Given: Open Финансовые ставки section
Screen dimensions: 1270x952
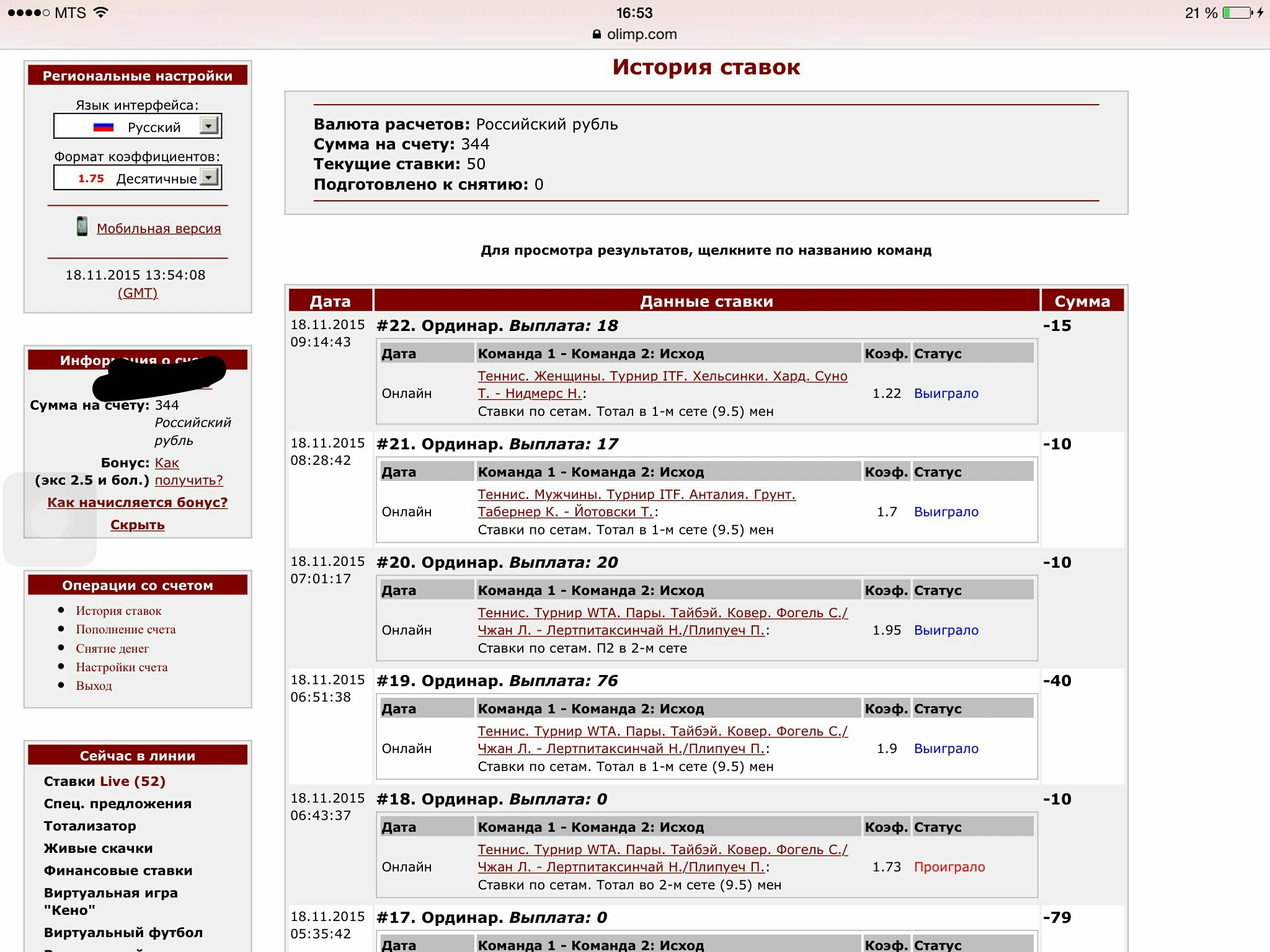Looking at the screenshot, I should [118, 870].
